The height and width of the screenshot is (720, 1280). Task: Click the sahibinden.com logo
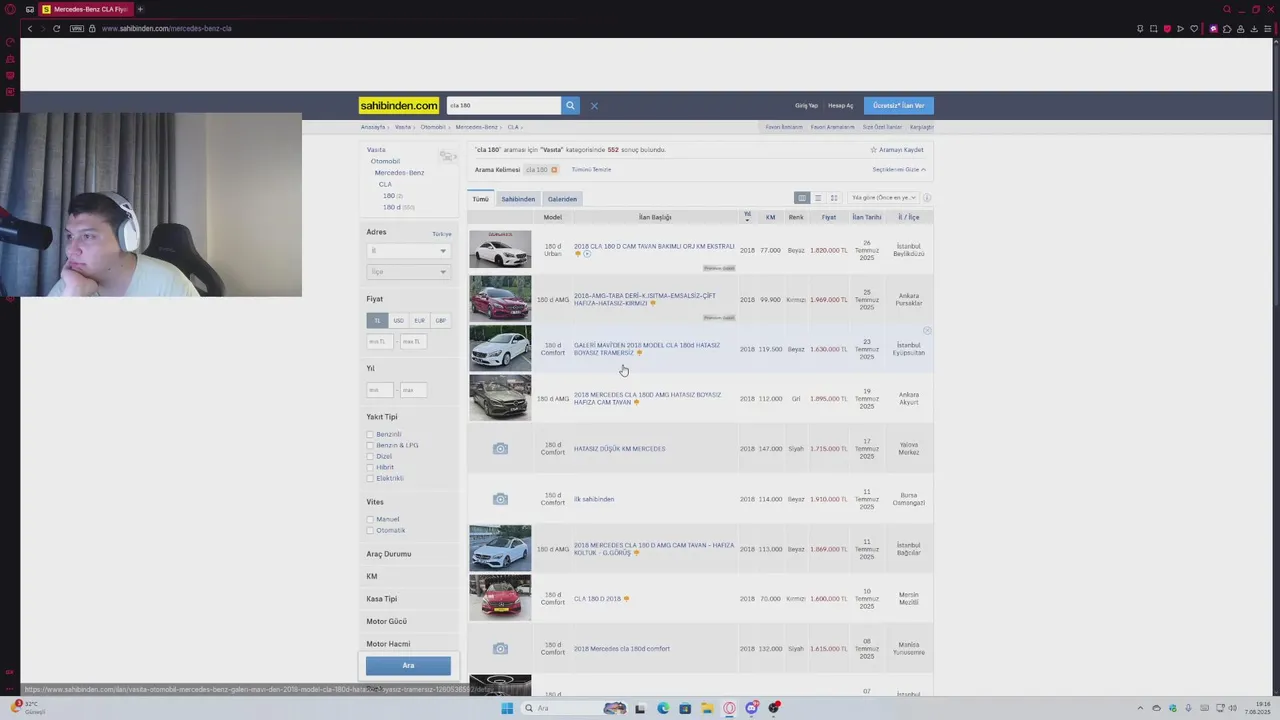coord(399,105)
